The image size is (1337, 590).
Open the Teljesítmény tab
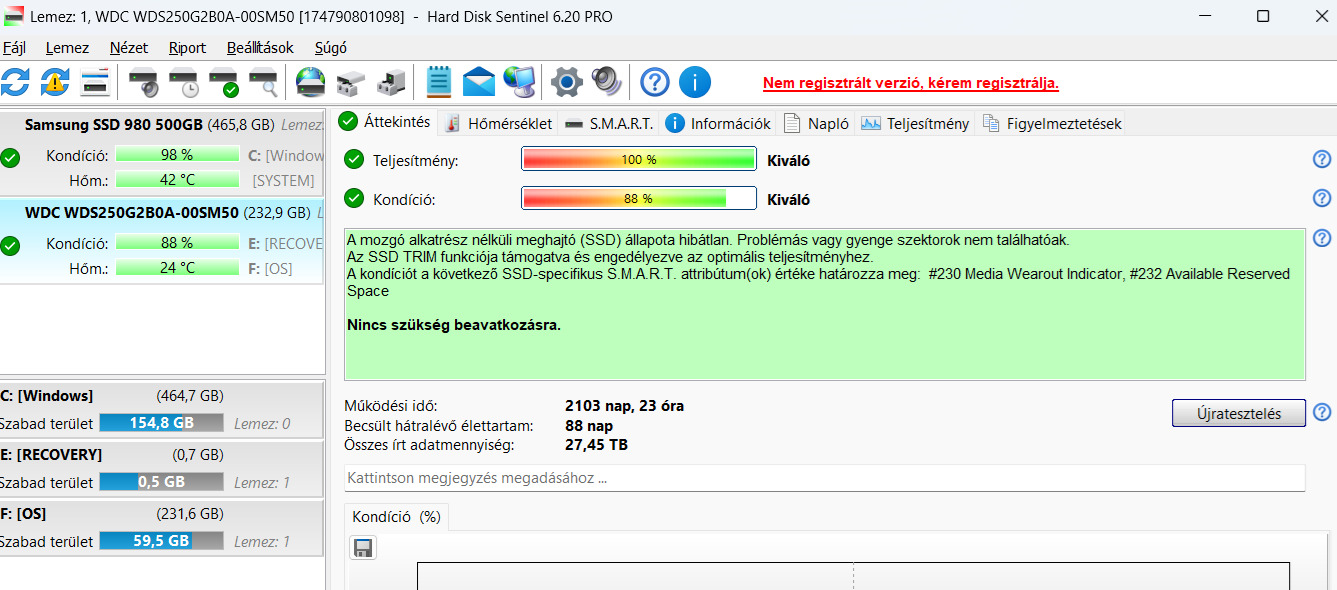tap(915, 124)
